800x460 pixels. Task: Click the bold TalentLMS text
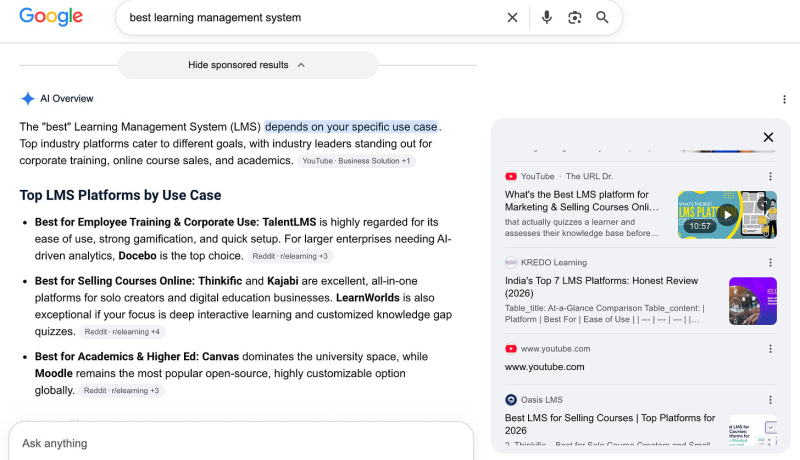(289, 222)
